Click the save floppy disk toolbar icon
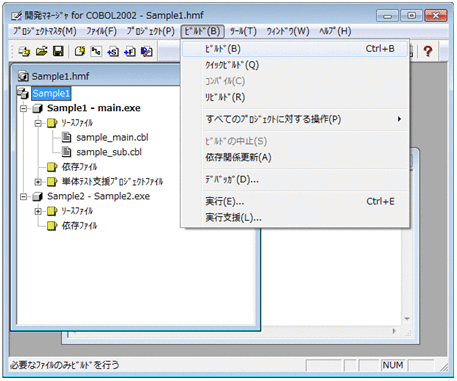The width and height of the screenshot is (457, 381). (x=59, y=51)
